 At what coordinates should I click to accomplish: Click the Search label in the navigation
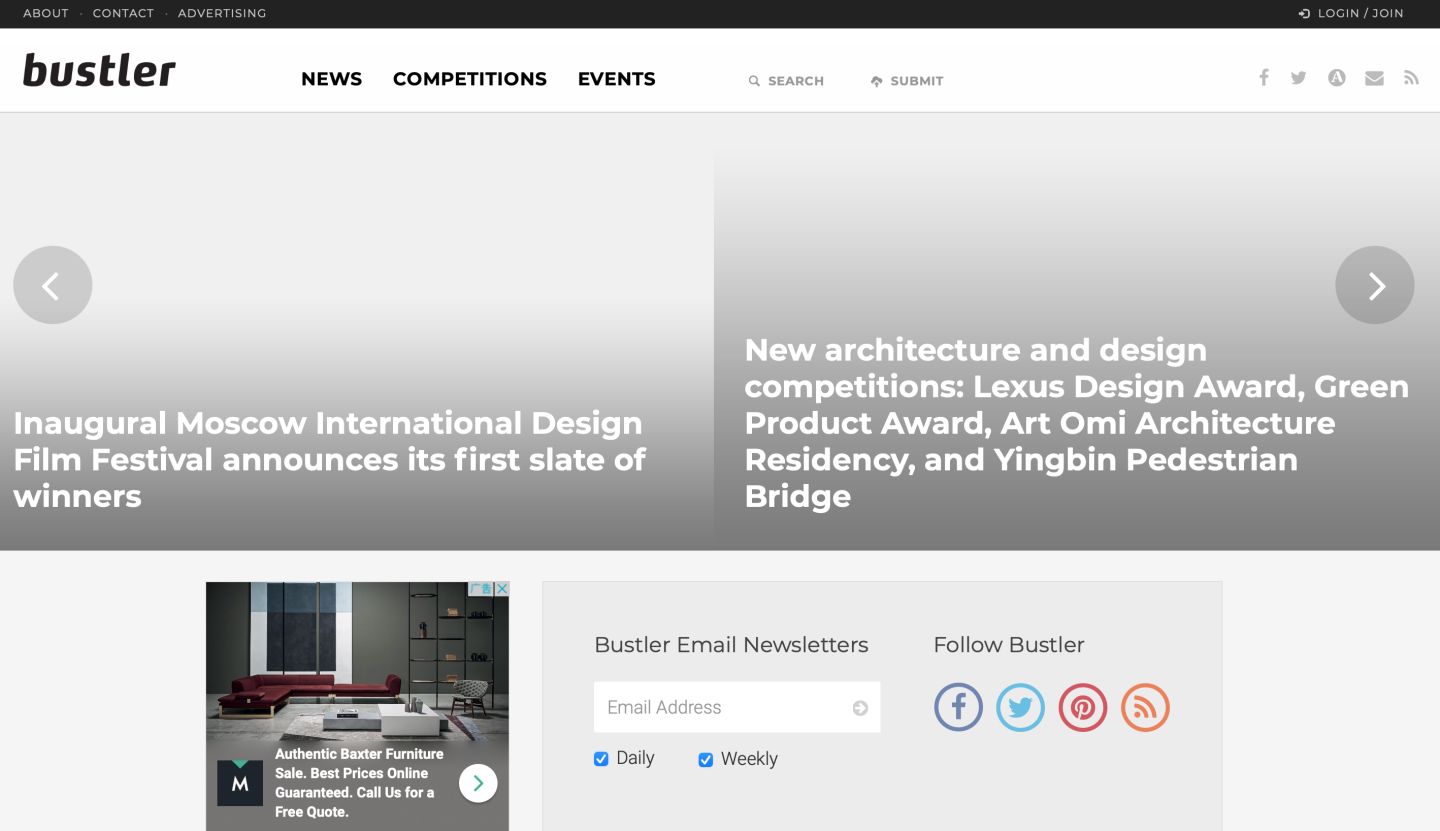click(796, 81)
